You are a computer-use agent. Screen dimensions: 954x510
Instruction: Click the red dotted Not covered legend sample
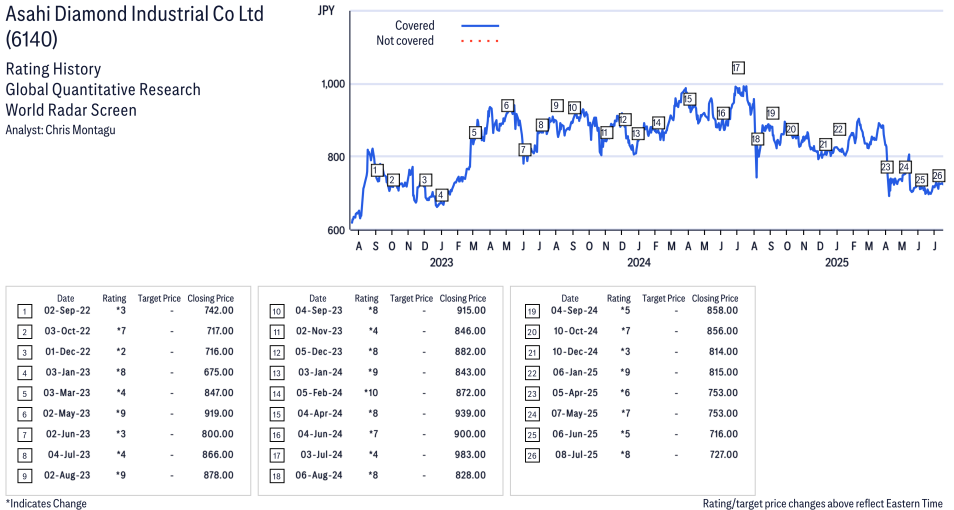(x=480, y=41)
